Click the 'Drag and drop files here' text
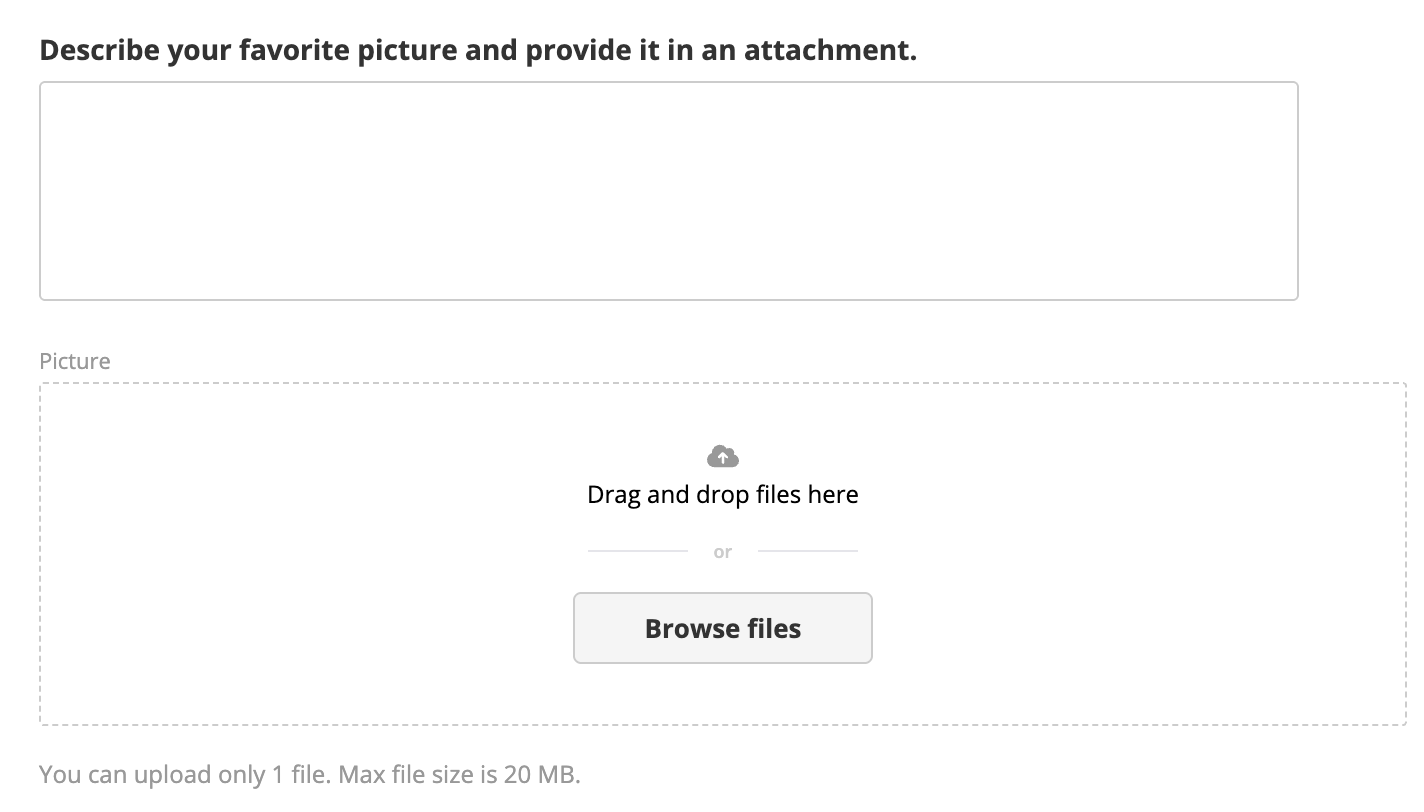Viewport: 1424px width, 812px height. (x=722, y=495)
